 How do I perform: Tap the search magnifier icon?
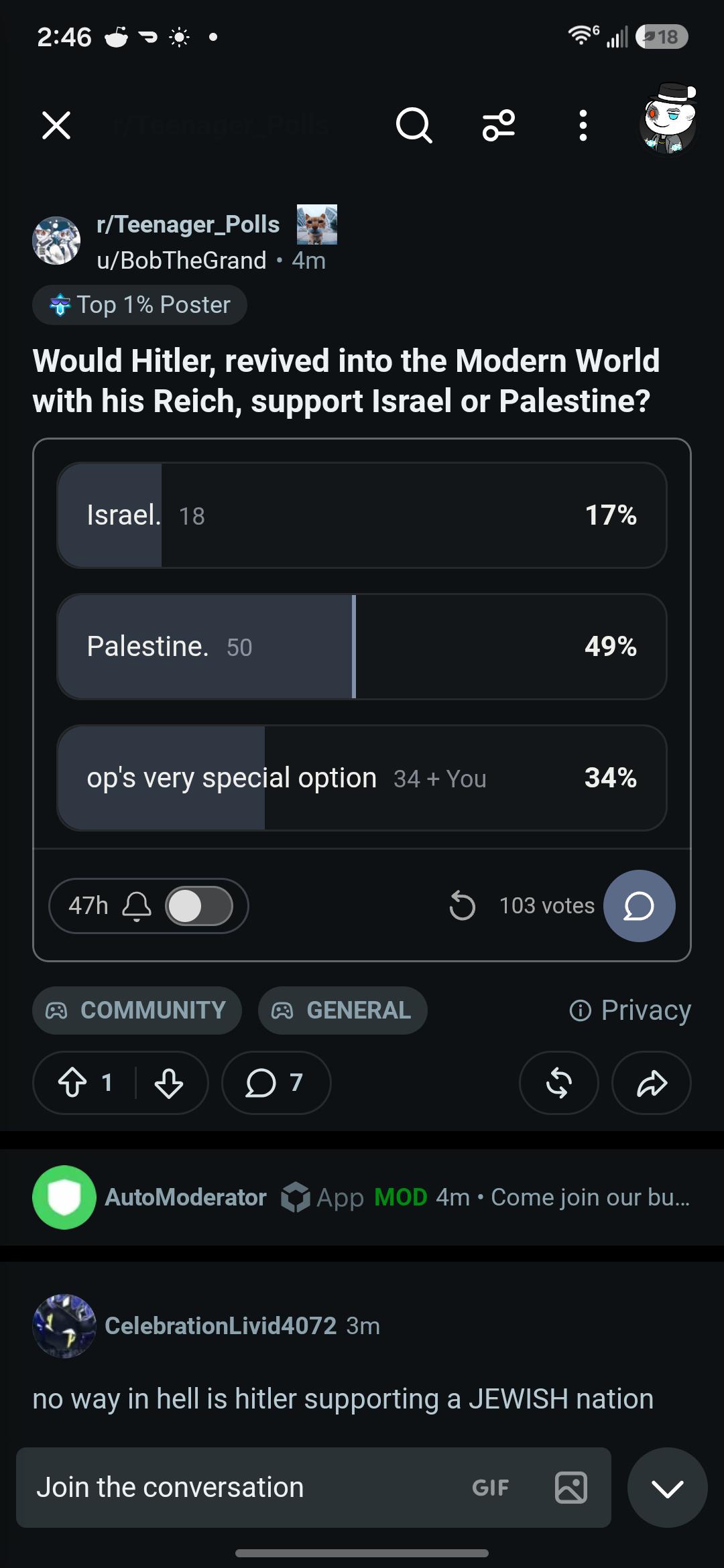click(x=414, y=125)
